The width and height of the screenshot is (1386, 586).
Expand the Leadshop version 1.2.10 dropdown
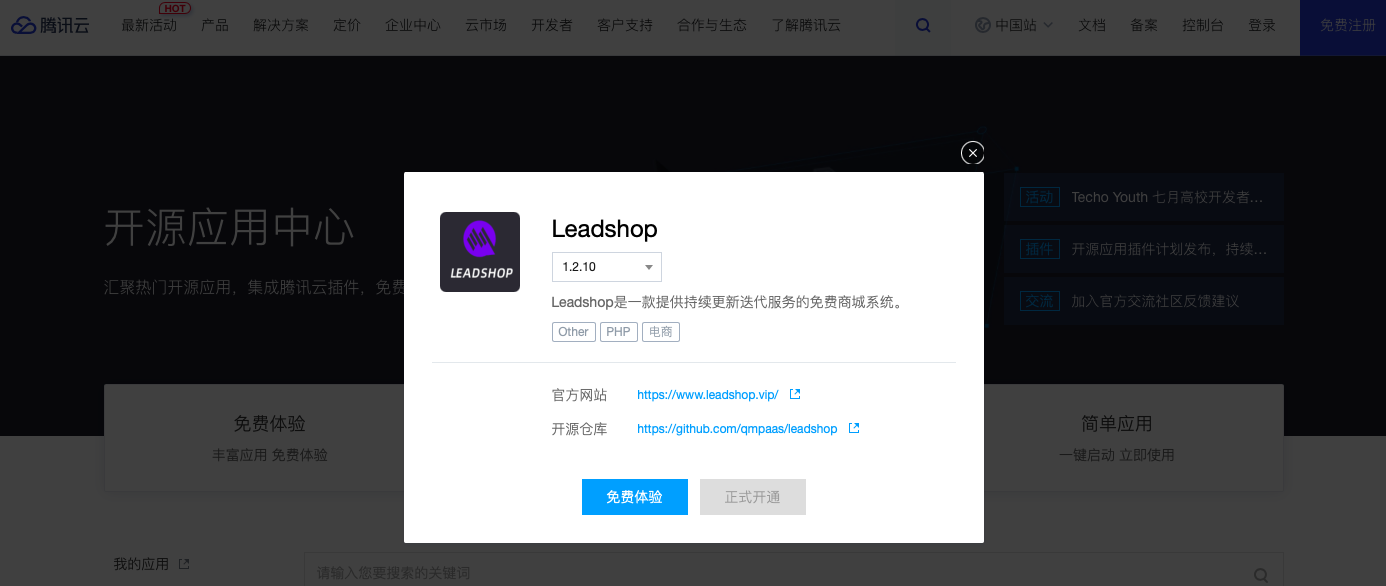click(x=607, y=267)
